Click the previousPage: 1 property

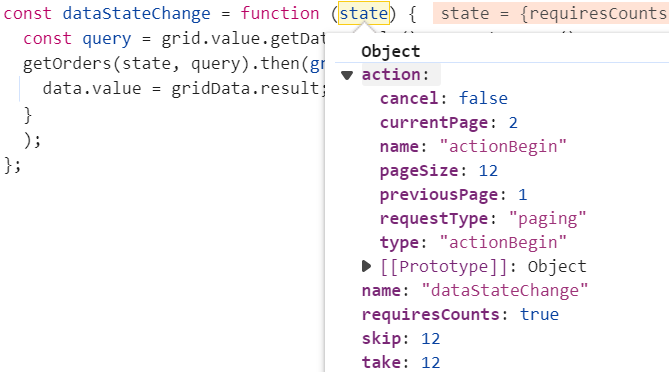click(x=454, y=195)
